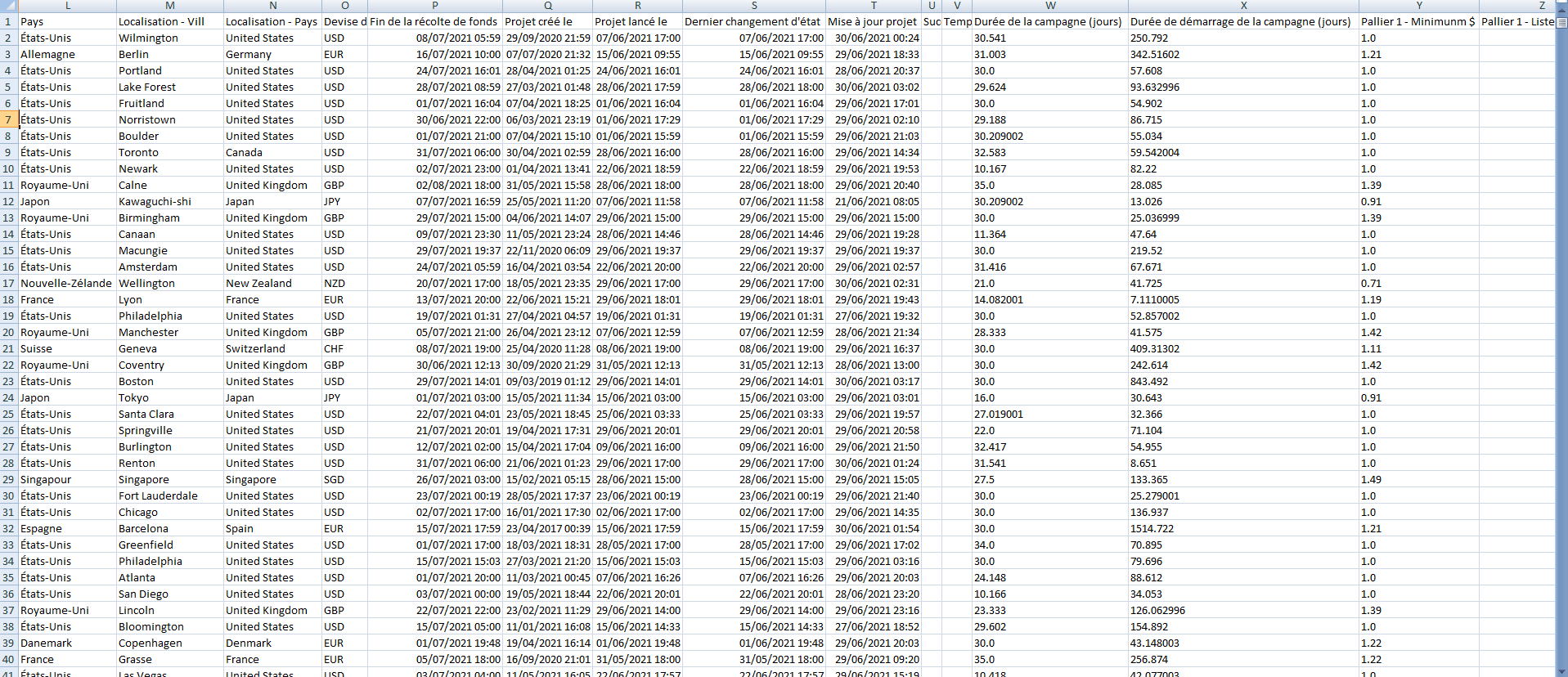Select the 'Grasse' cell
Screen dimensions: 1568x677
(x=170, y=659)
